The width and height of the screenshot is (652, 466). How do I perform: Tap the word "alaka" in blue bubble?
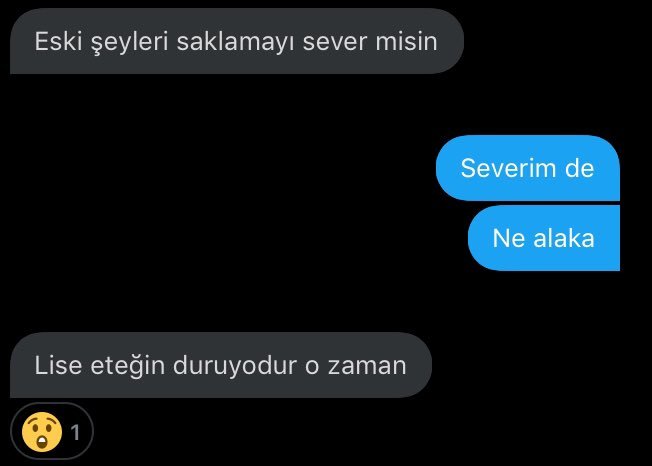pyautogui.click(x=564, y=238)
